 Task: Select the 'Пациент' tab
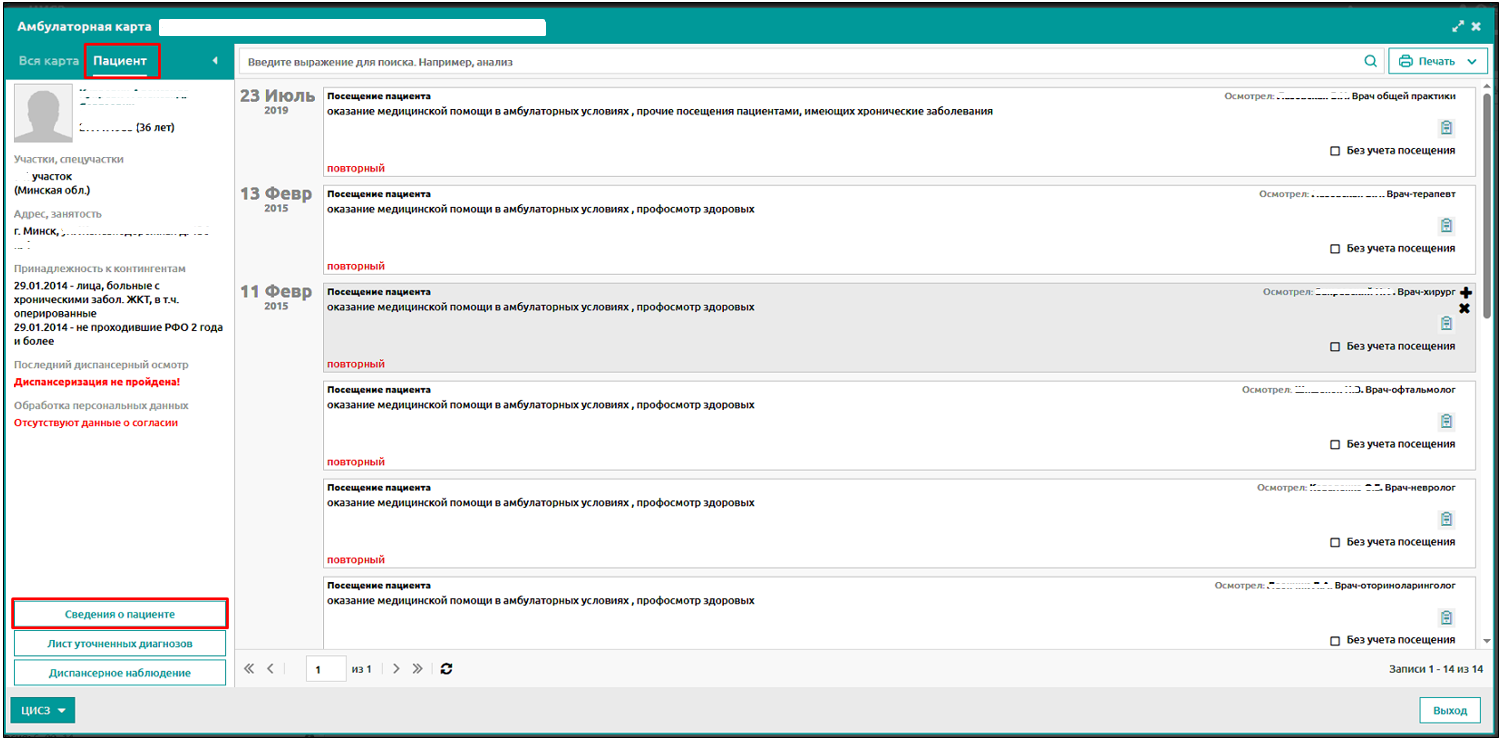[x=120, y=62]
